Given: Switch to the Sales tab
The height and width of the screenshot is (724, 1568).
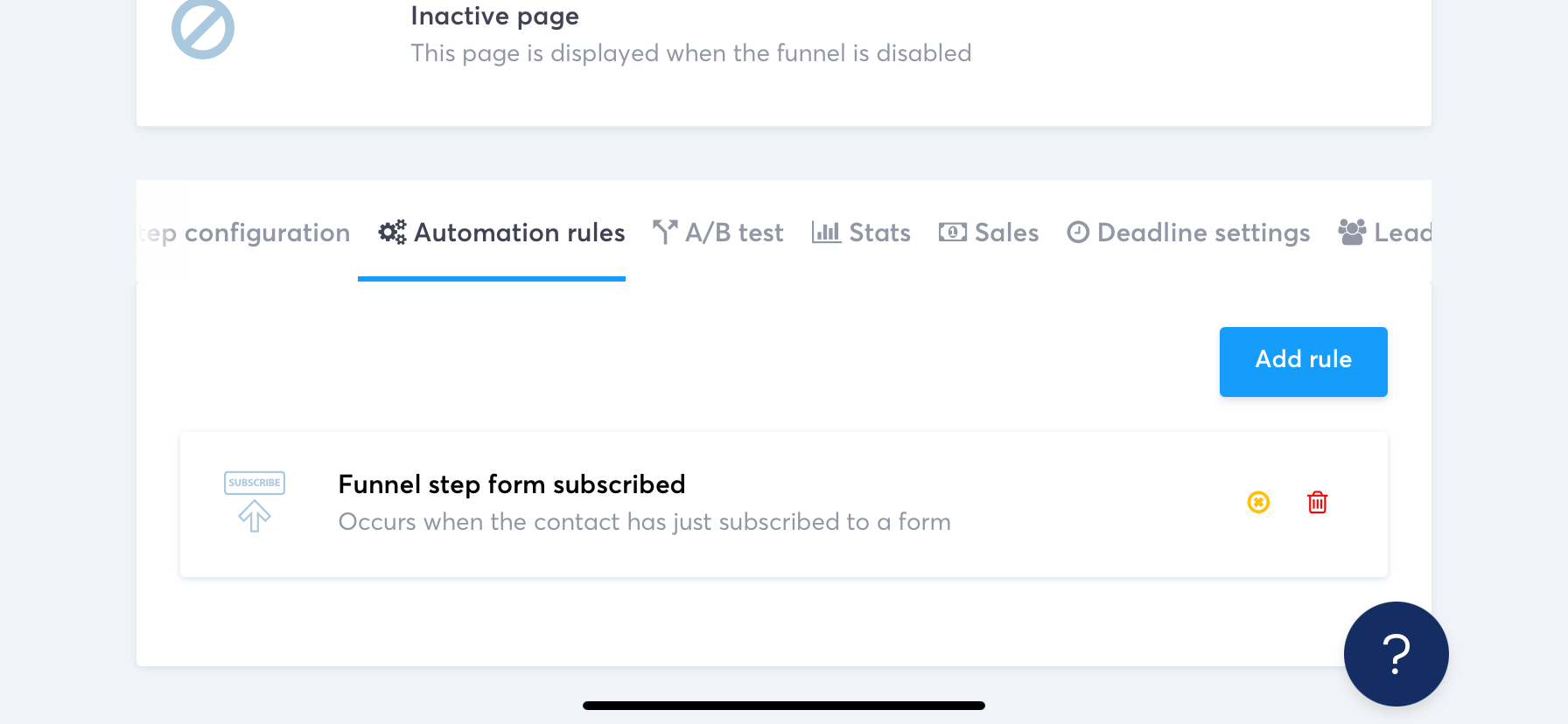Looking at the screenshot, I should [x=1006, y=232].
